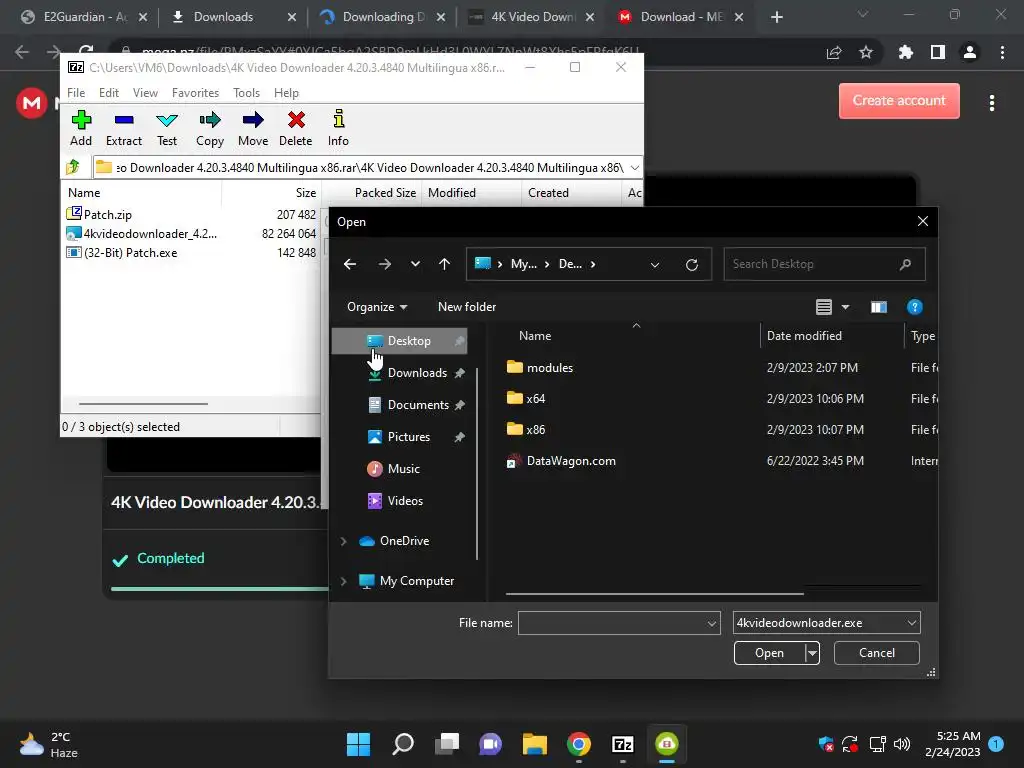
Task: Go up a directory in Open dialog
Action: [445, 264]
